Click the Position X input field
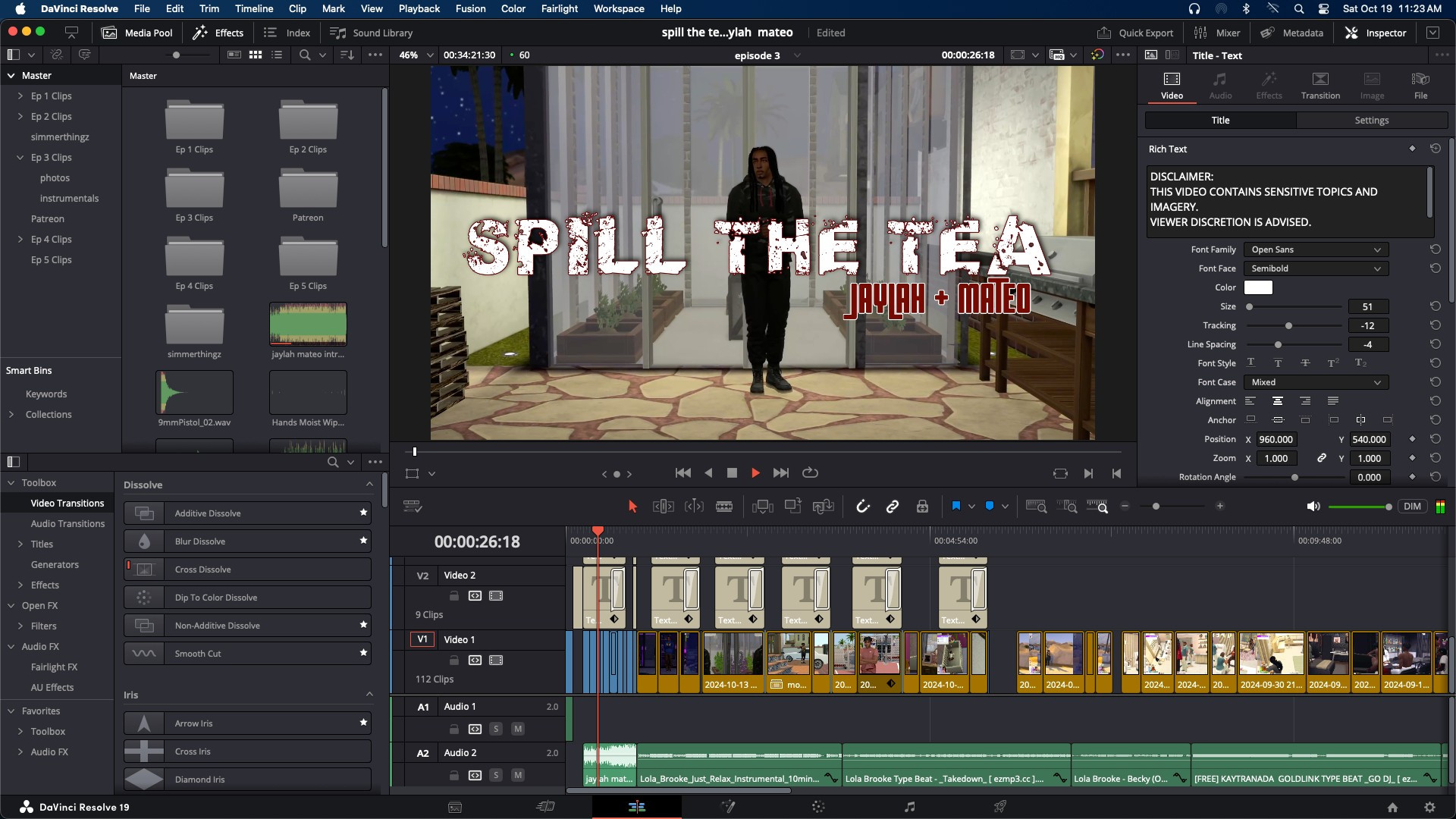This screenshot has width=1456, height=819. point(1276,439)
